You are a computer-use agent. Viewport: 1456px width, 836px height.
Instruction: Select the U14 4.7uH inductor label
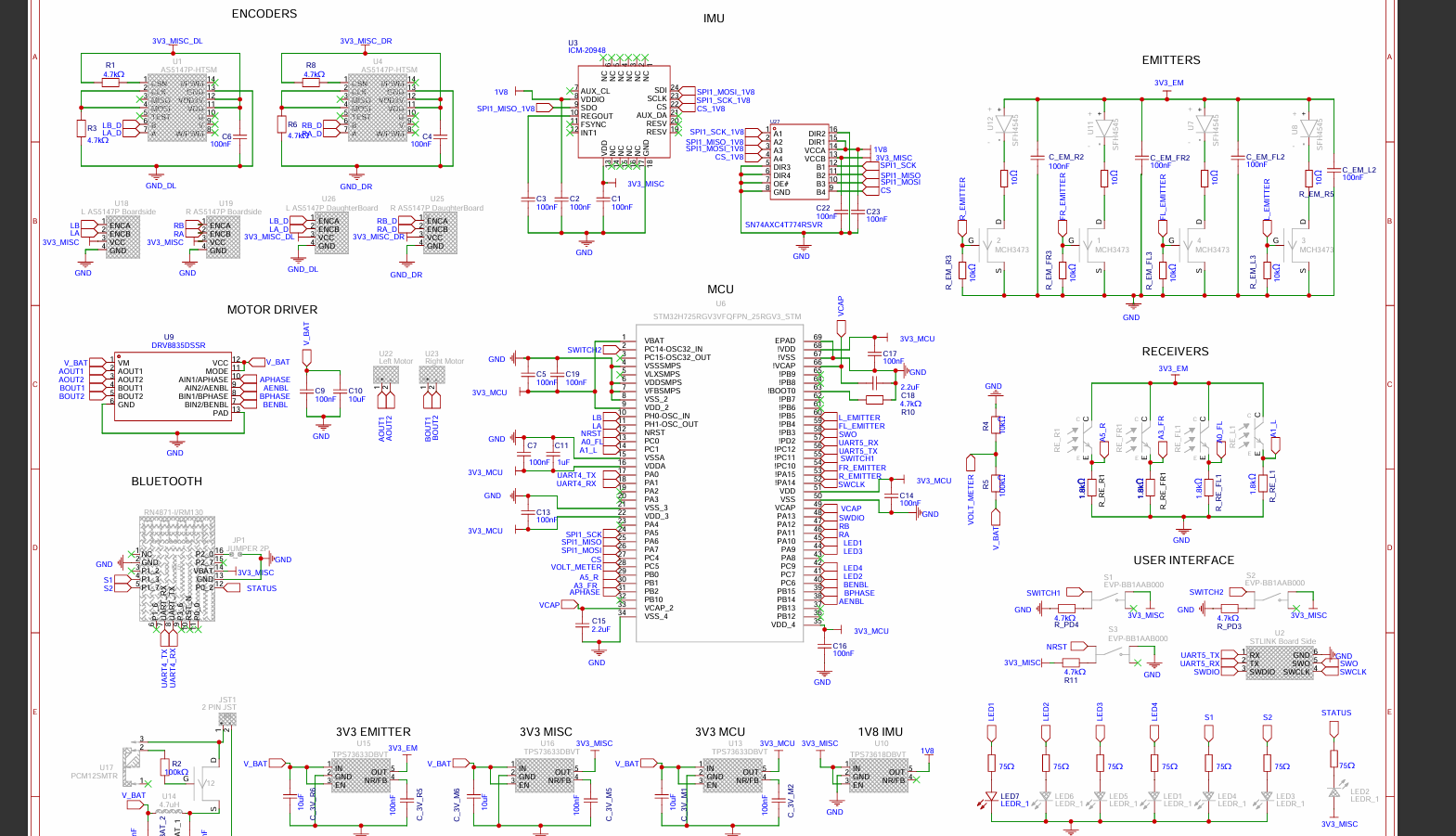(169, 801)
